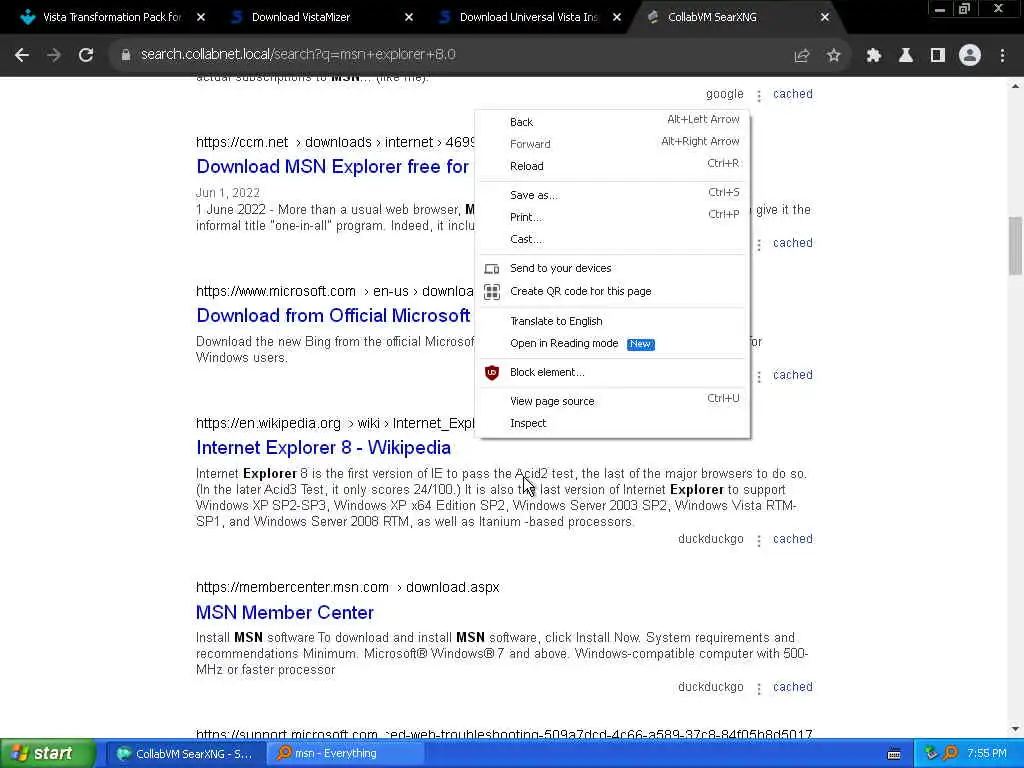Click the page vertical scrollbar thumb
Image resolution: width=1024 pixels, height=768 pixels.
click(1015, 246)
